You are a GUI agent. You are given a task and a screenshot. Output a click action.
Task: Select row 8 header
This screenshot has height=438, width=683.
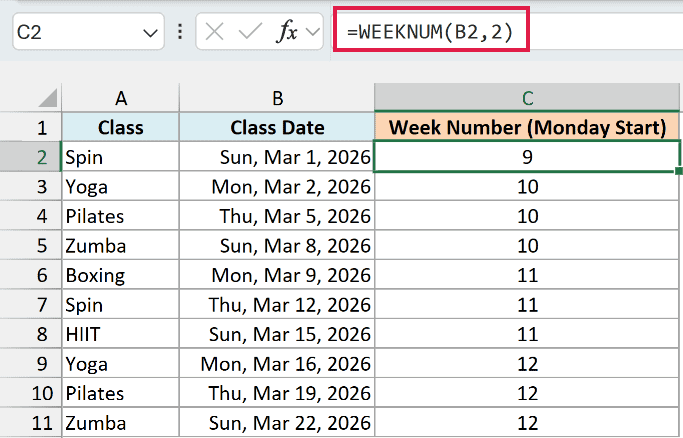(30, 334)
